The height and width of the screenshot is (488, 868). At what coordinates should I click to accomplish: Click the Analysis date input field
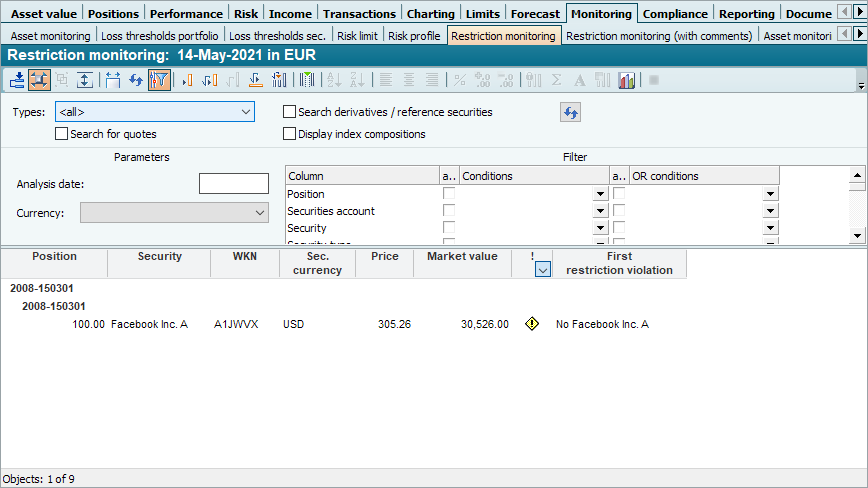[234, 184]
